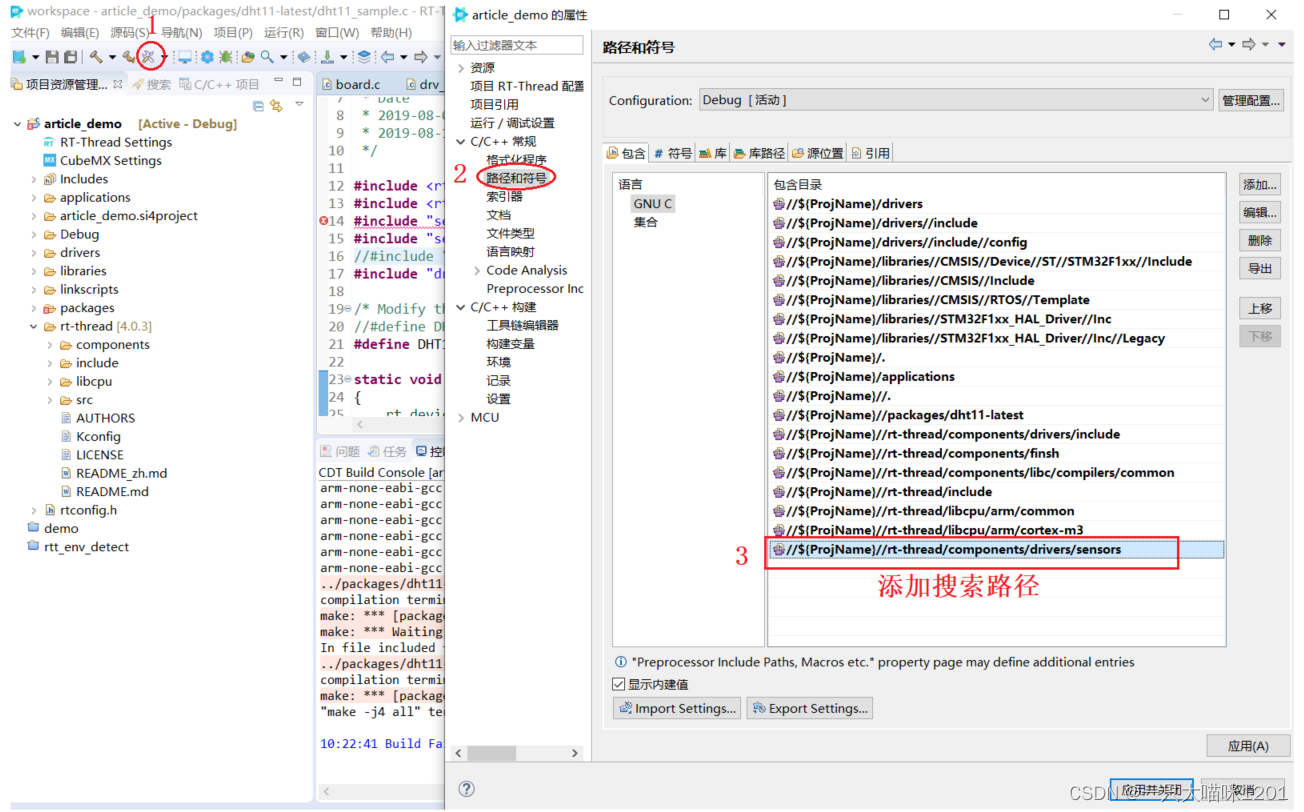
Task: Expand the Includes node in project tree
Action: click(x=35, y=179)
